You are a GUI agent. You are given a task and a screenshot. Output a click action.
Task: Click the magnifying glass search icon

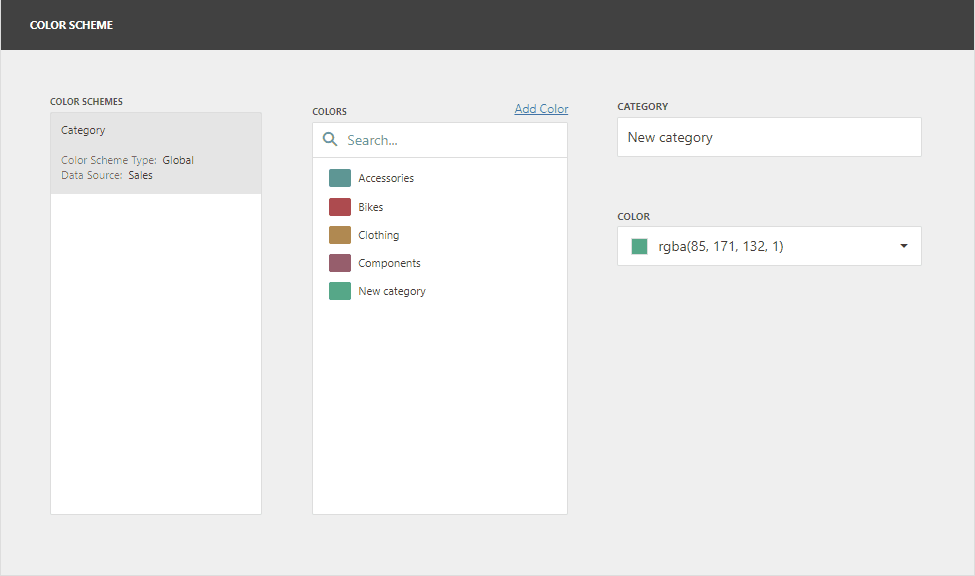coord(330,139)
